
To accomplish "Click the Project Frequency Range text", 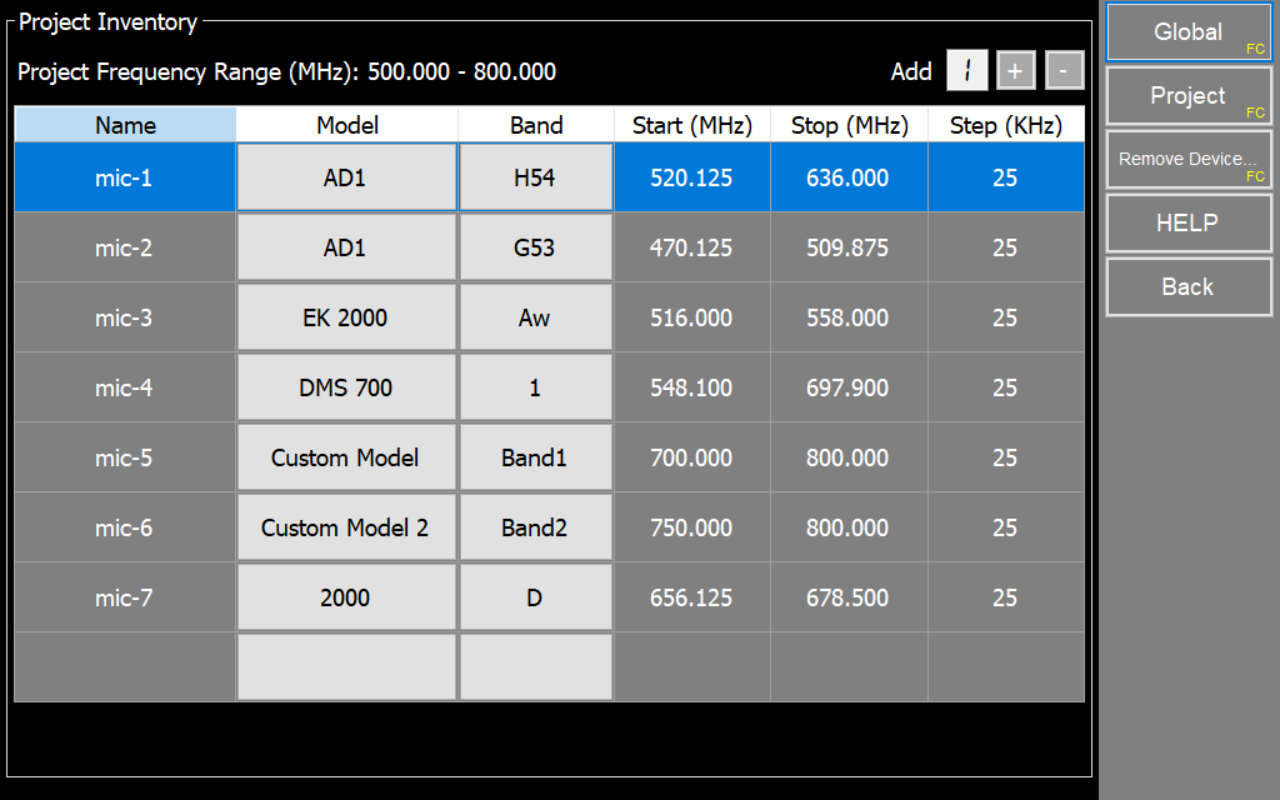I will (287, 72).
